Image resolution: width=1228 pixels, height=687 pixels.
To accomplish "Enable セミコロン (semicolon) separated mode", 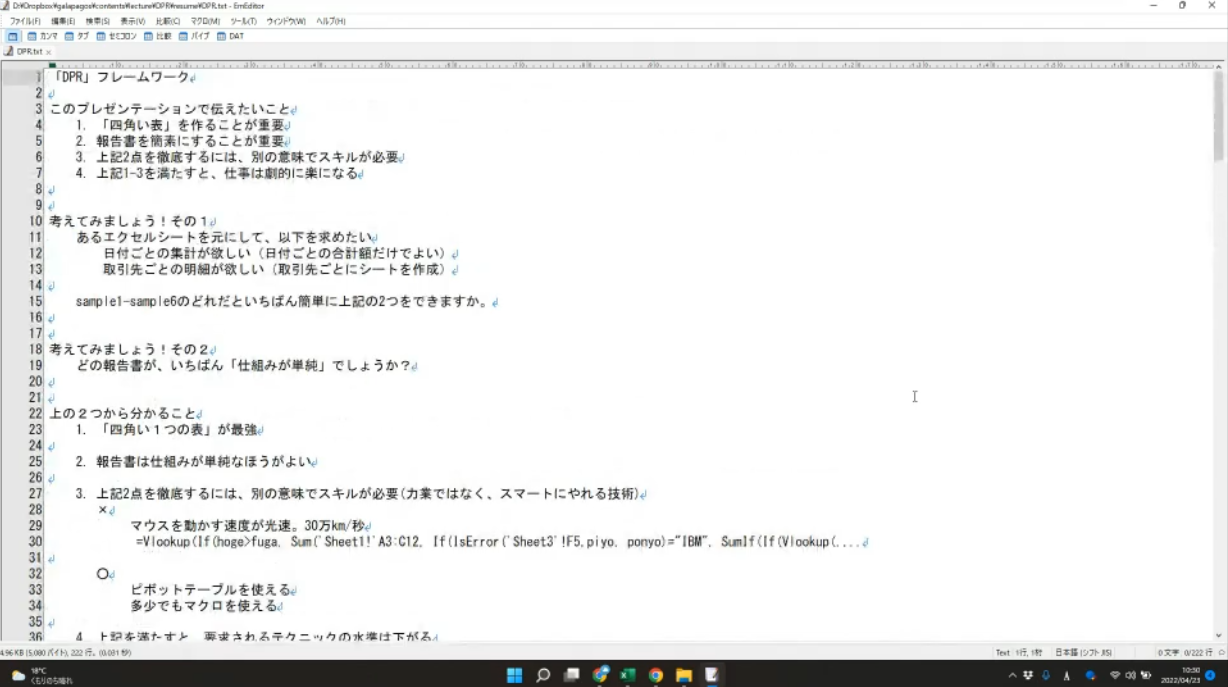I will (x=118, y=36).
